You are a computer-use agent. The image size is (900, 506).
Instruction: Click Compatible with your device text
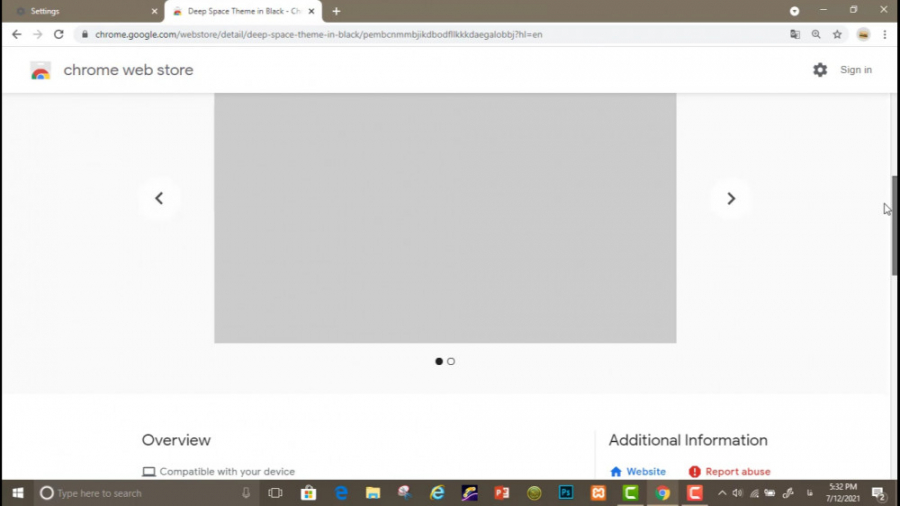227,472
